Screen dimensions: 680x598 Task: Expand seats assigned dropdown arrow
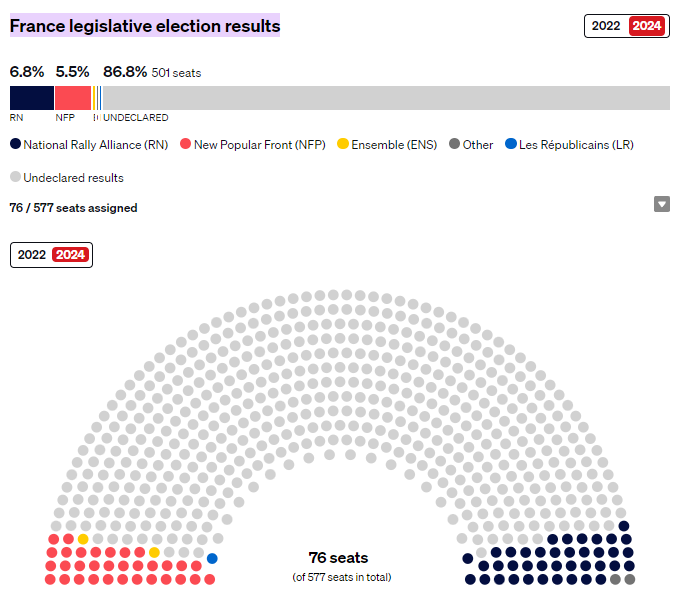tap(662, 204)
